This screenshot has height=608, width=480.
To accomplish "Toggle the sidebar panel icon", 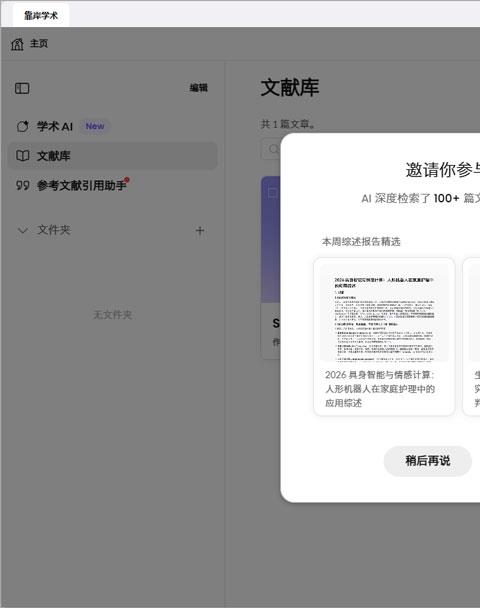I will pos(22,88).
